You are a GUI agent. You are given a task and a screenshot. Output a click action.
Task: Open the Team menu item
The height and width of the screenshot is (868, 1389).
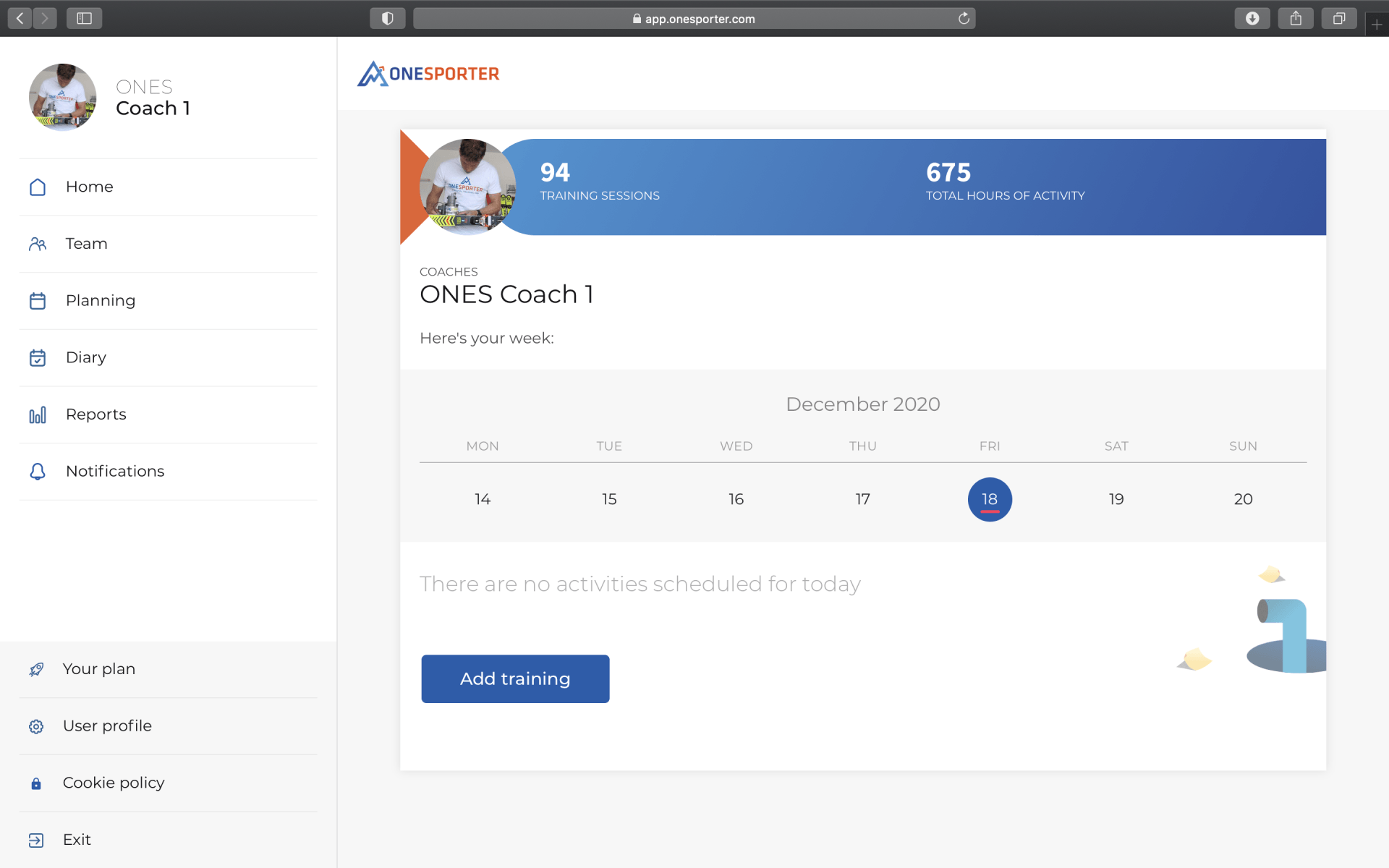pos(168,244)
